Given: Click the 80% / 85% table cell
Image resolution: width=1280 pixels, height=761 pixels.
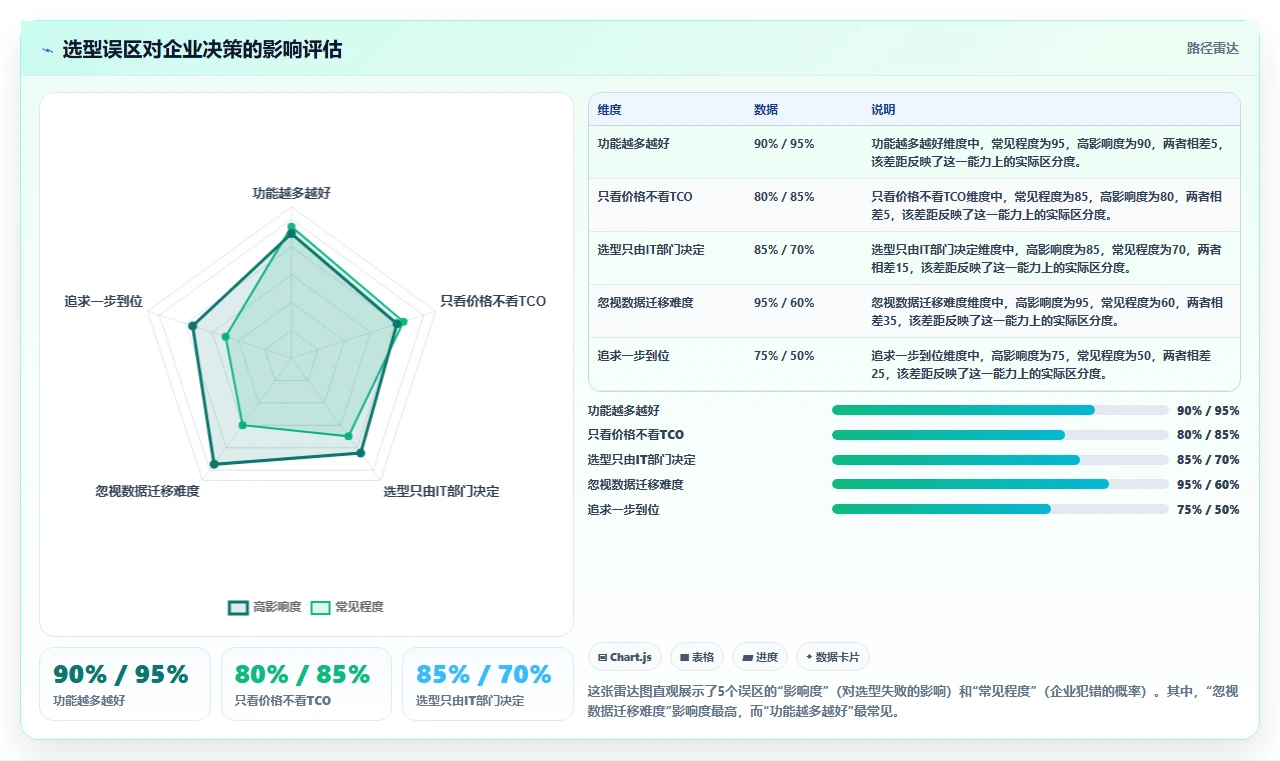Looking at the screenshot, I should (784, 197).
